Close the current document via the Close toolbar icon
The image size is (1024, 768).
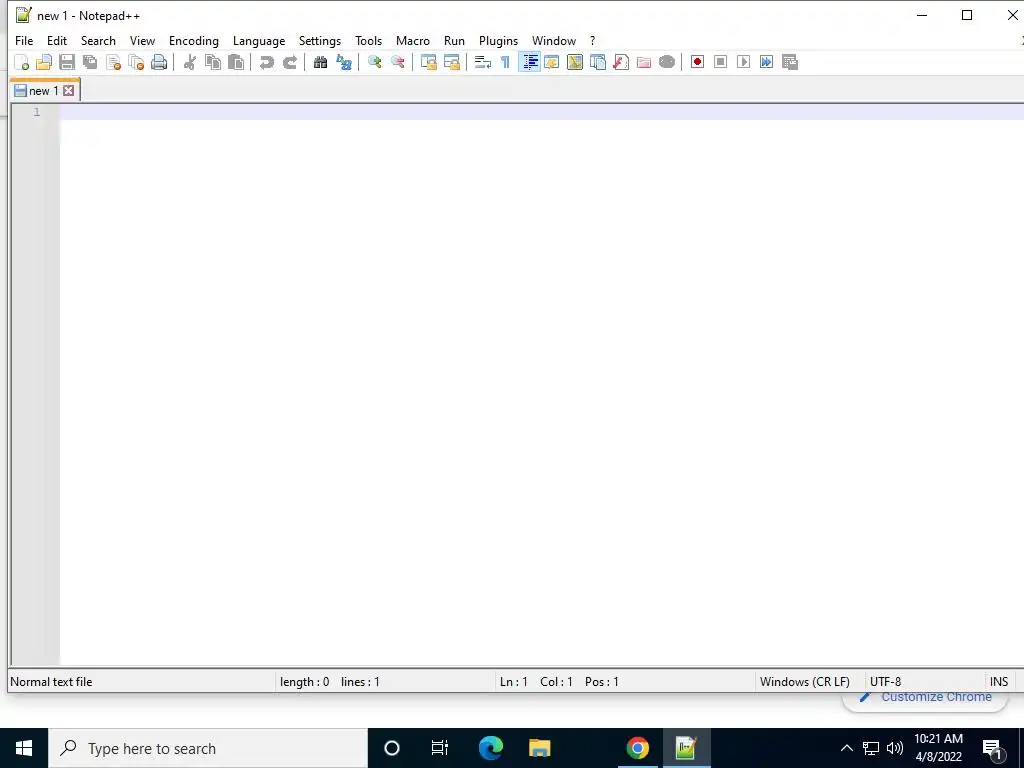[113, 62]
